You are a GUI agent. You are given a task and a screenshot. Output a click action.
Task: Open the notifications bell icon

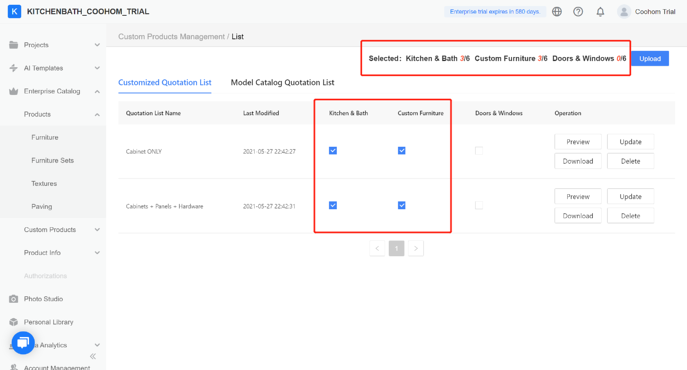pos(600,12)
